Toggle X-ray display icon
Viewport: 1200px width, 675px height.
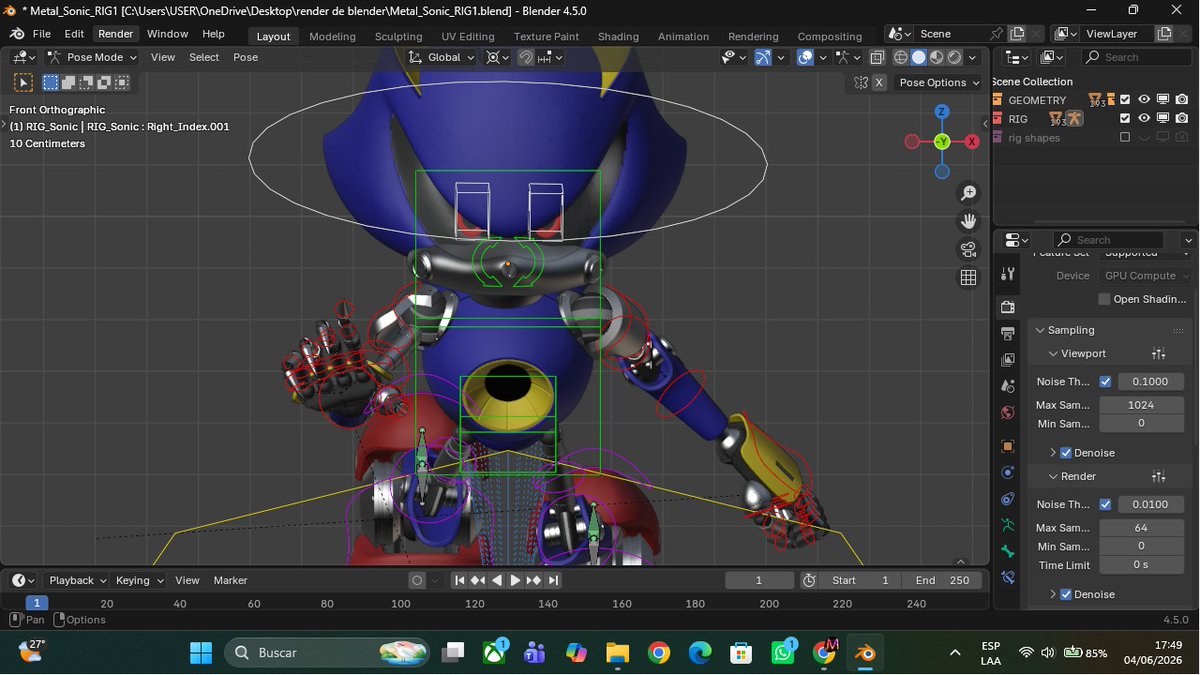(x=877, y=57)
